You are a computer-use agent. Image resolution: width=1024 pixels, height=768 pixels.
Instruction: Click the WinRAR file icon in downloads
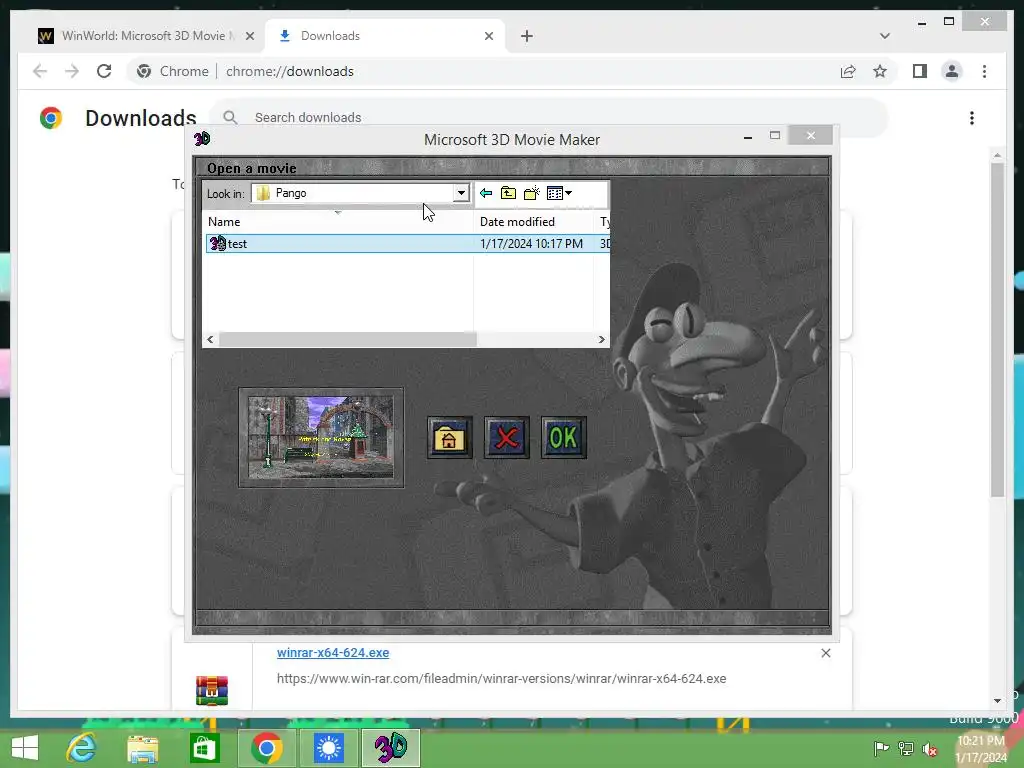[212, 691]
